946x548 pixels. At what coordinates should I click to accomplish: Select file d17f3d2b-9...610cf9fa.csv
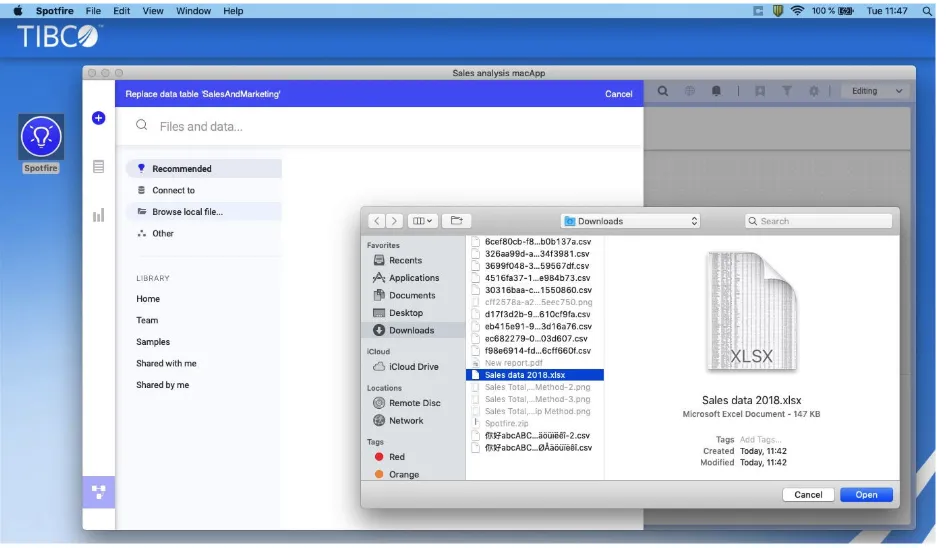[x=535, y=314]
